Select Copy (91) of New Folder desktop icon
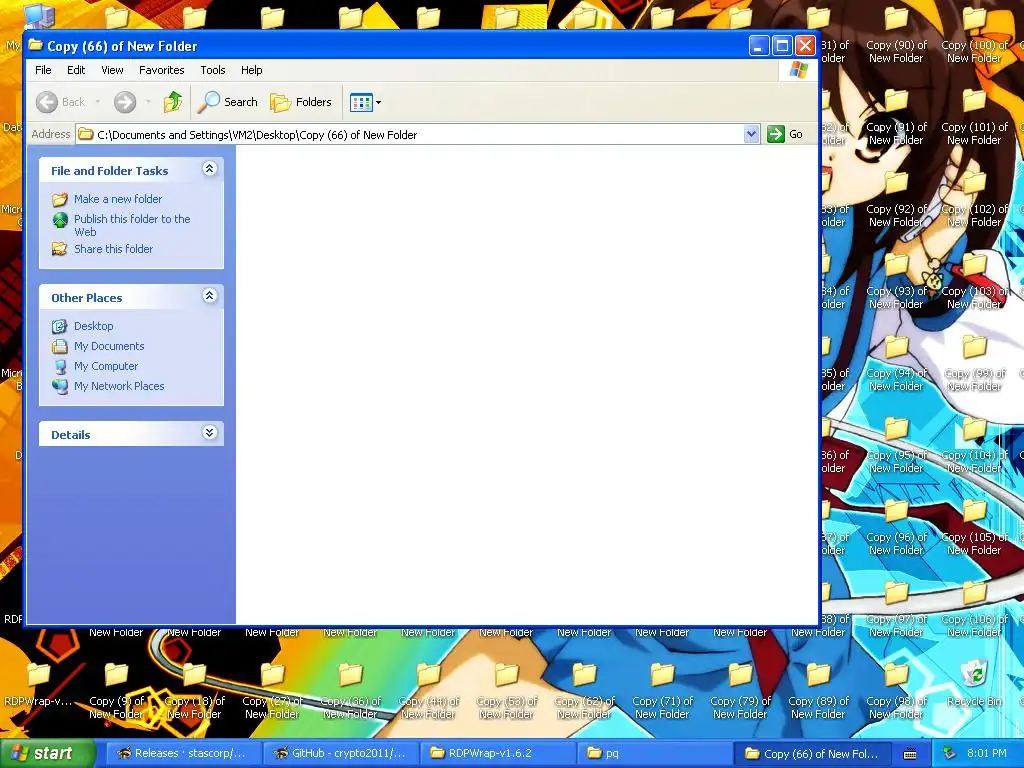The image size is (1024, 768). (897, 119)
